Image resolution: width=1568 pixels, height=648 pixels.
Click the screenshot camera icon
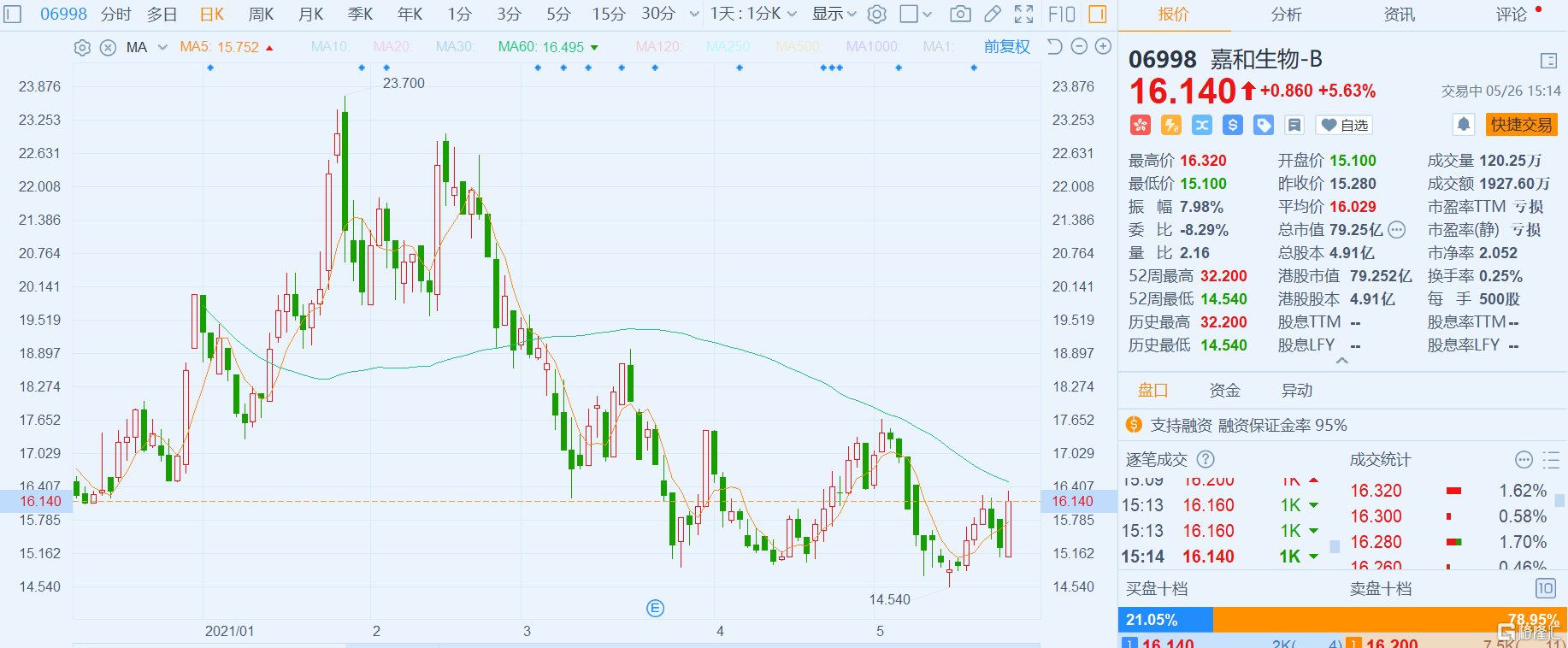click(960, 14)
